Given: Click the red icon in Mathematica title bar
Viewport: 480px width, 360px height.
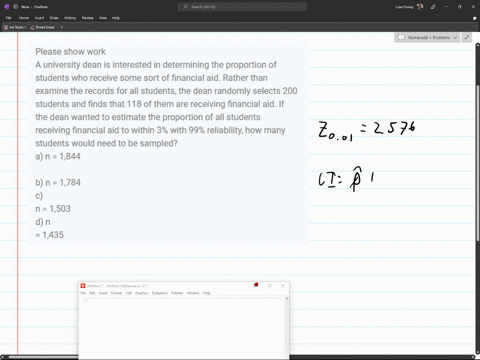Looking at the screenshot, I should (x=256, y=285).
